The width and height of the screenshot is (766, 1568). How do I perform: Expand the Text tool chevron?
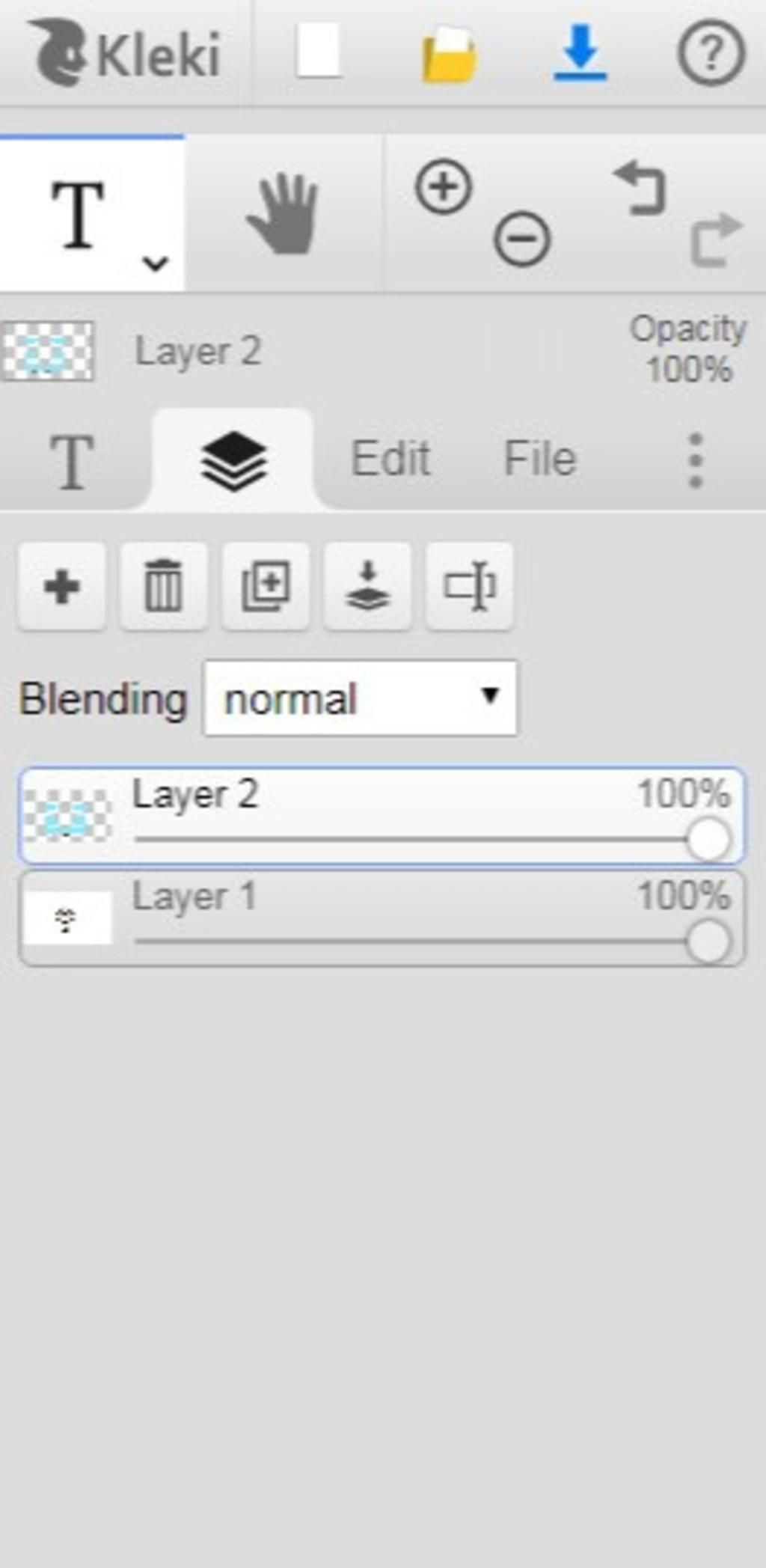(x=155, y=263)
